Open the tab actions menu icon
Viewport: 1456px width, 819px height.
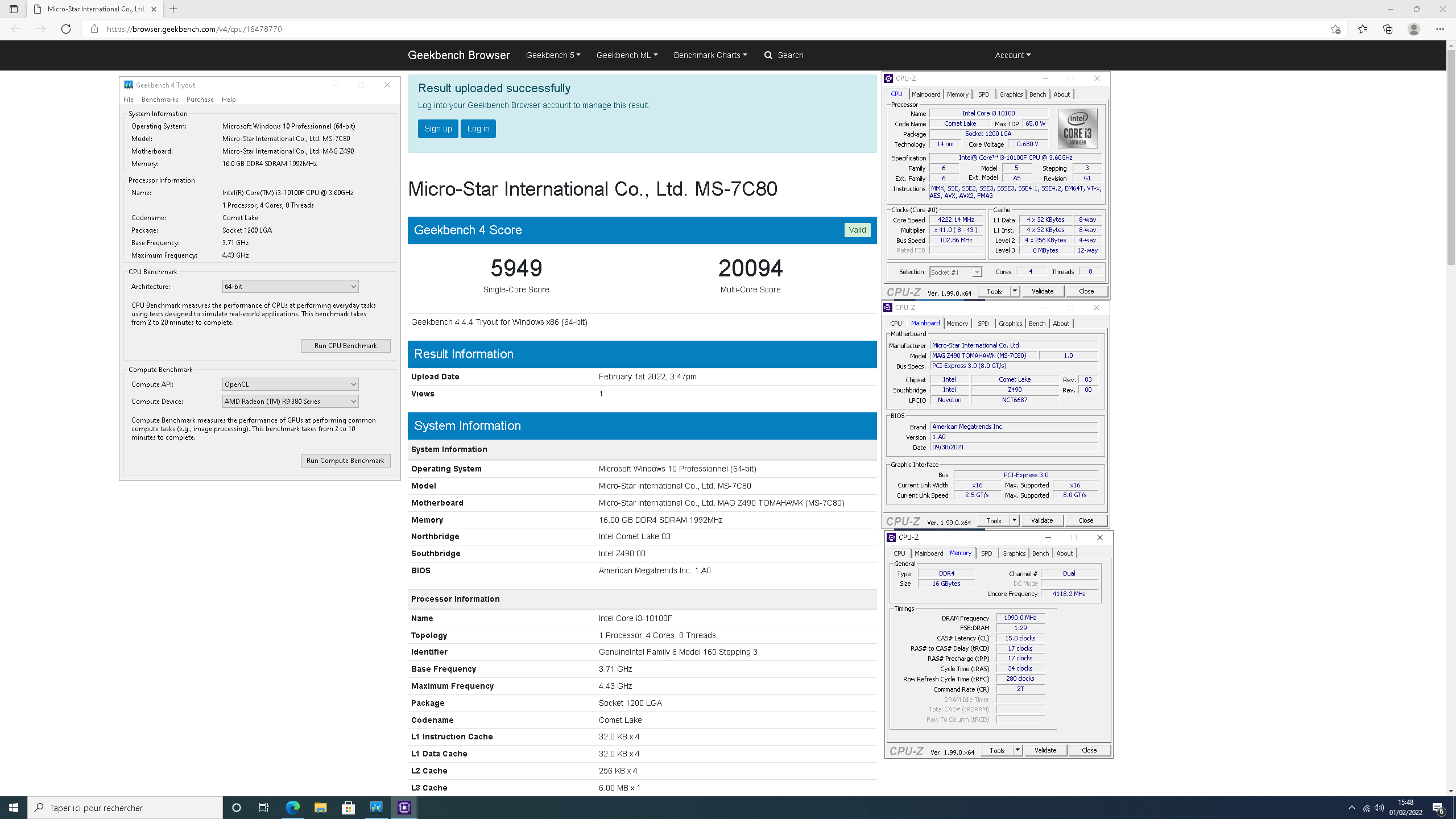pyautogui.click(x=14, y=9)
